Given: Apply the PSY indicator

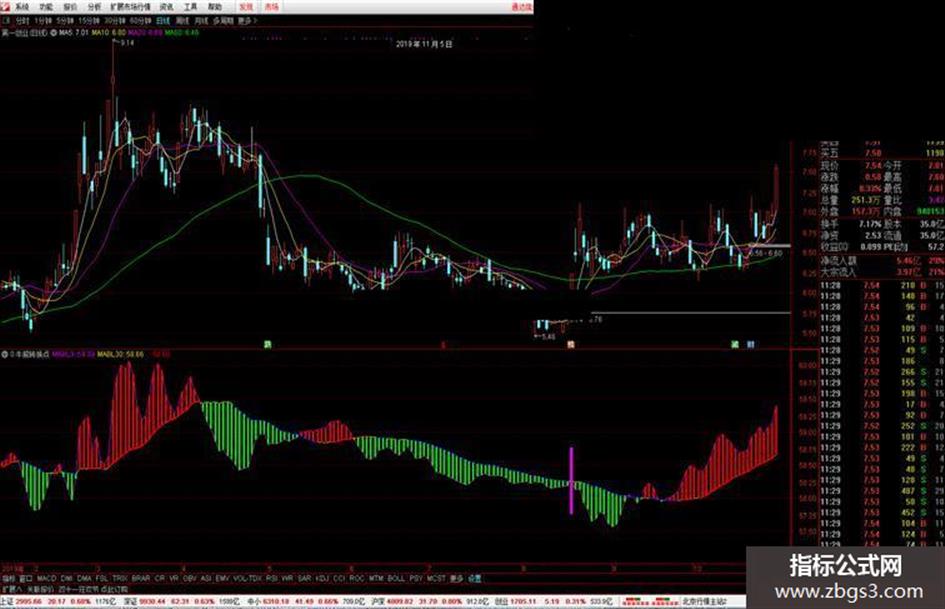Looking at the screenshot, I should point(416,578).
